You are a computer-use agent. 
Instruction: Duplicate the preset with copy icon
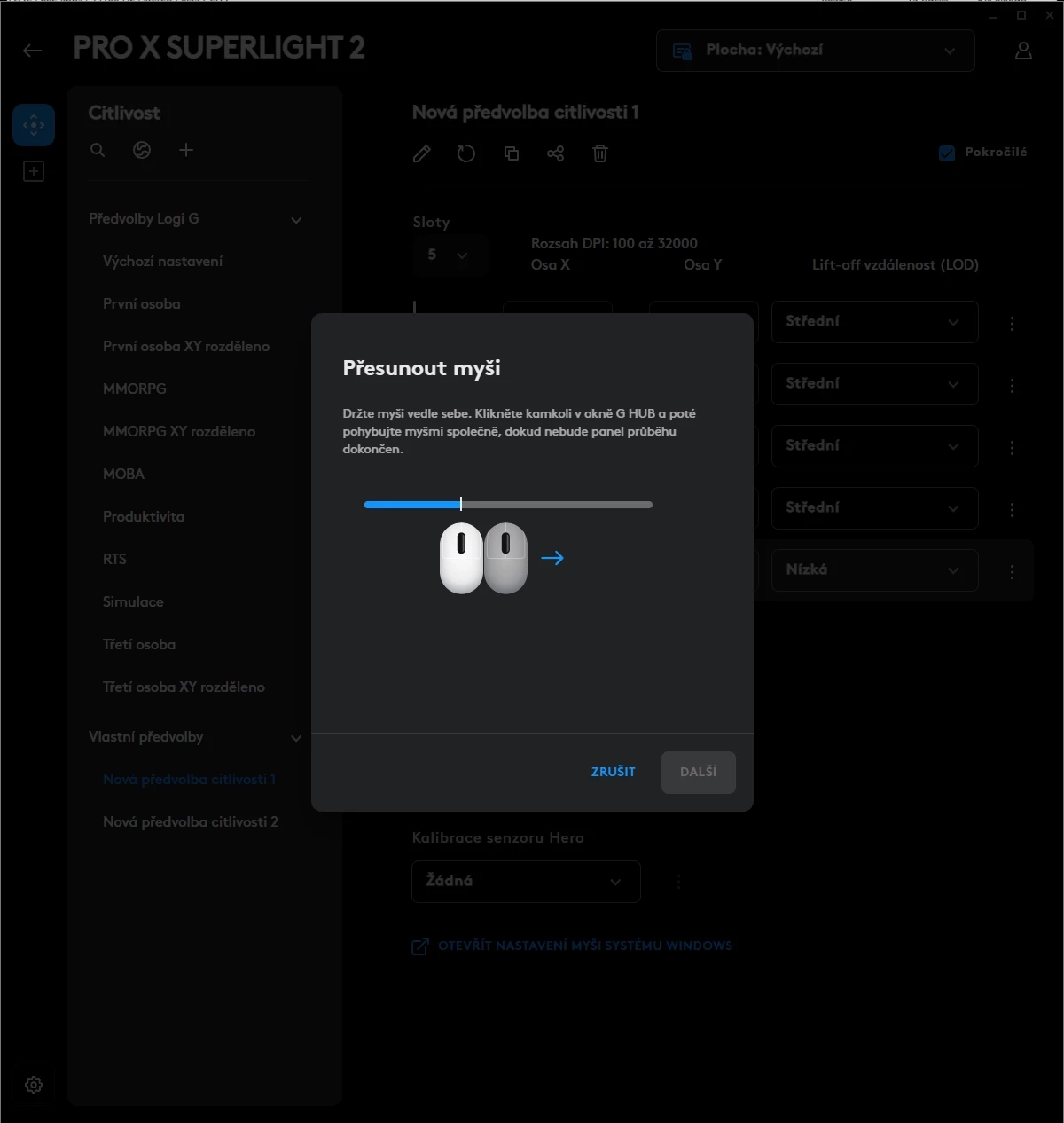click(512, 153)
